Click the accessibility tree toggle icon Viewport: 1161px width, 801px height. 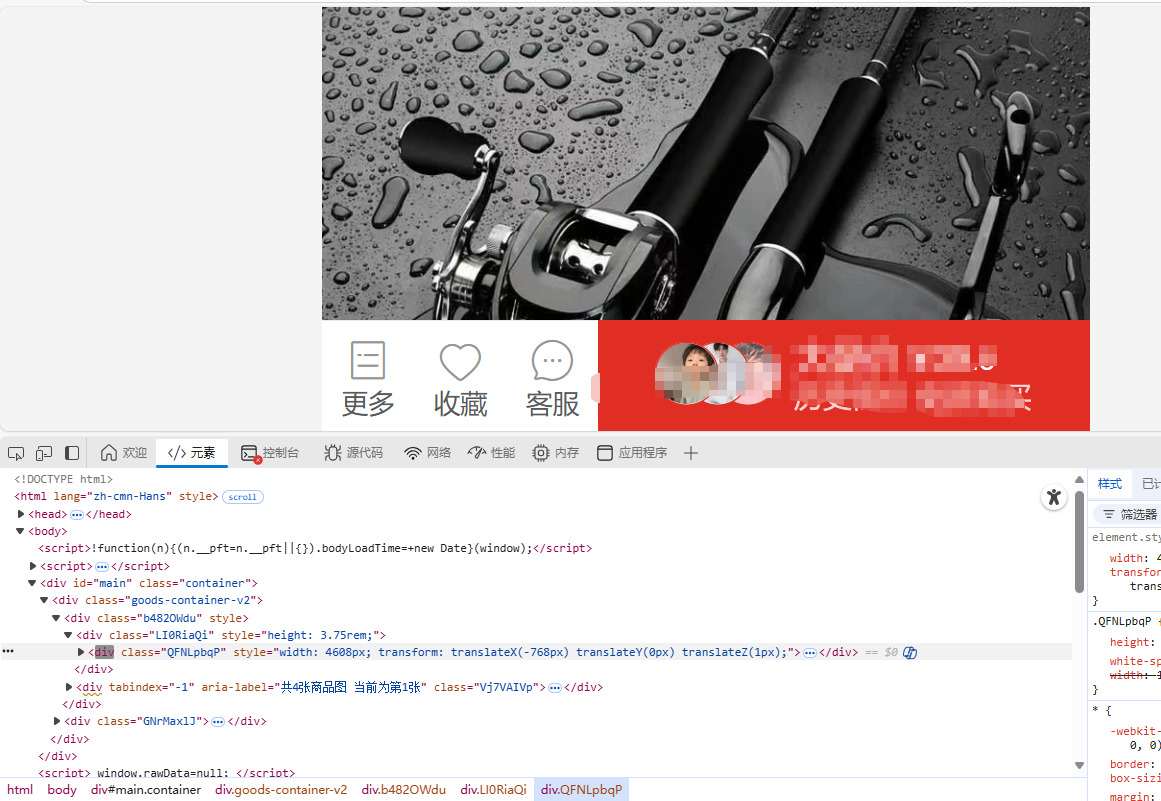coord(1054,497)
